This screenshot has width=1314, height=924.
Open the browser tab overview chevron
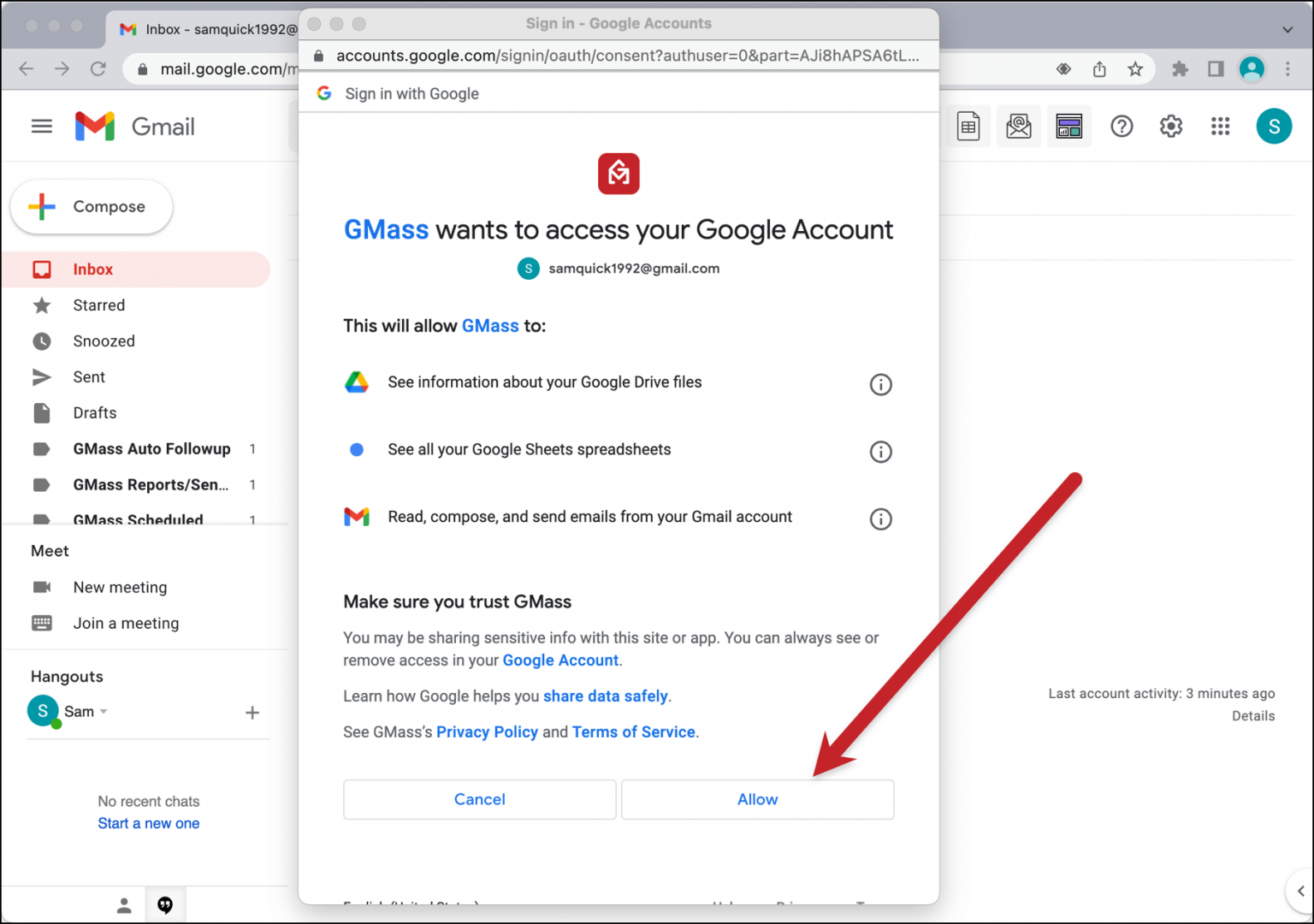pos(1287,28)
